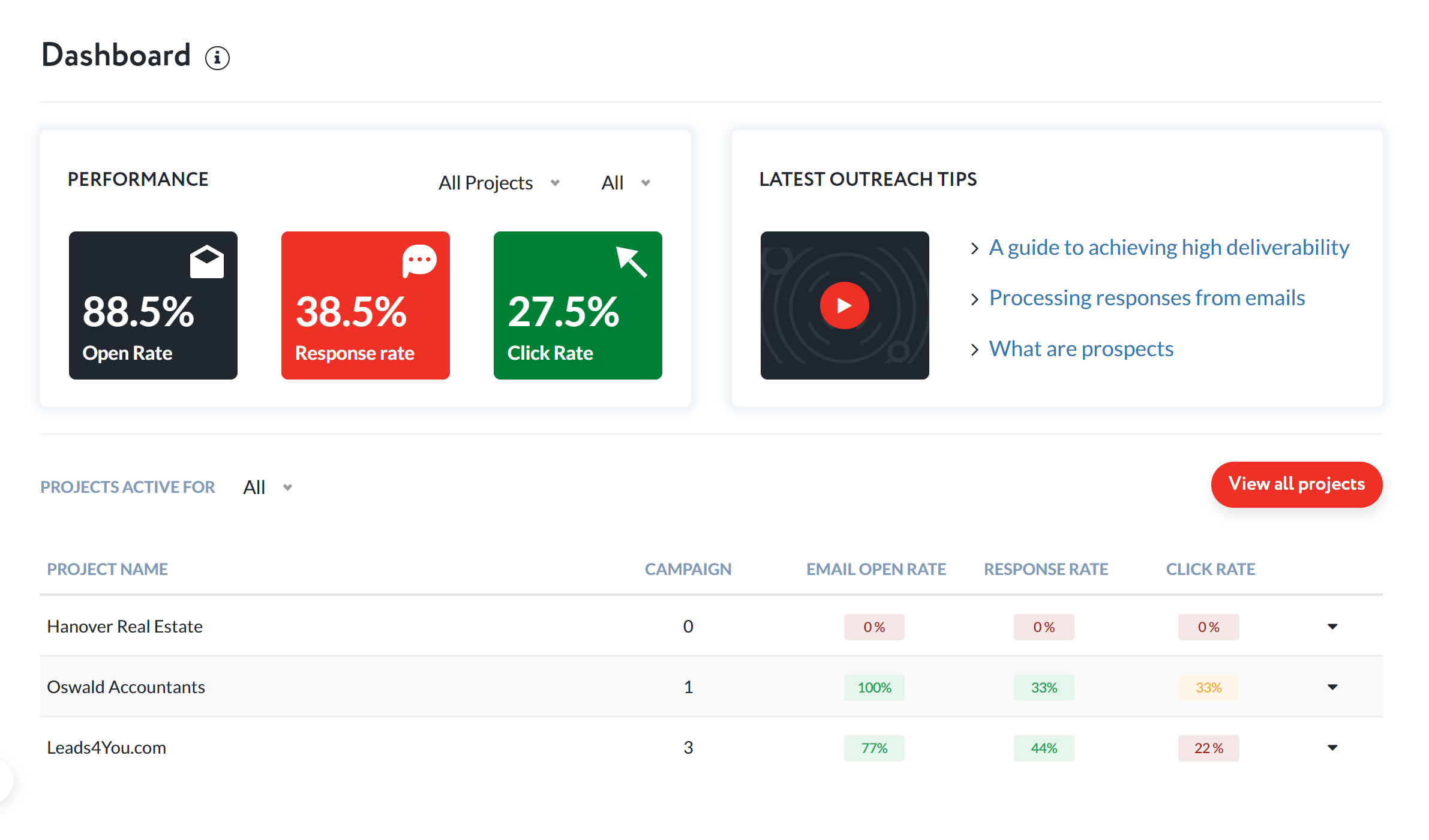Open the Performance All period dropdown
The image size is (1429, 840).
[625, 183]
